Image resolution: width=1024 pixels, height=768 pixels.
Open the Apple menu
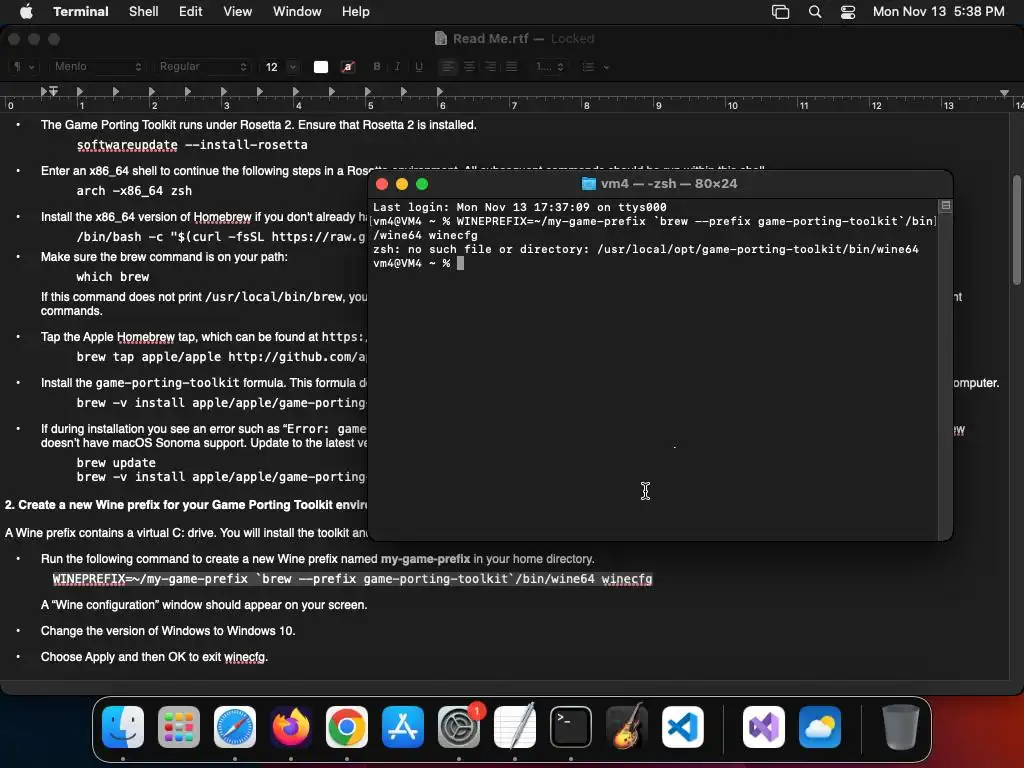[26, 11]
